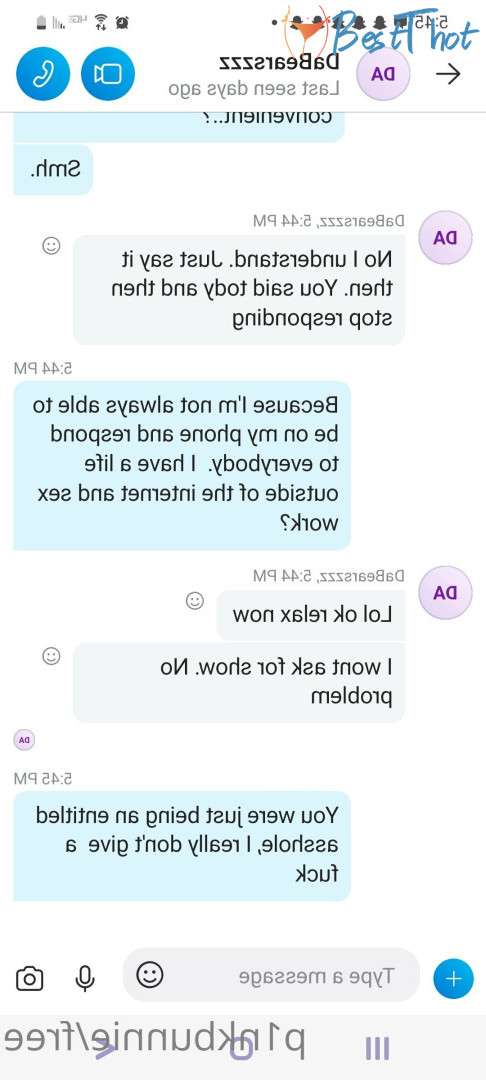
Task: Open the camera from the message bar
Action: tap(30, 978)
